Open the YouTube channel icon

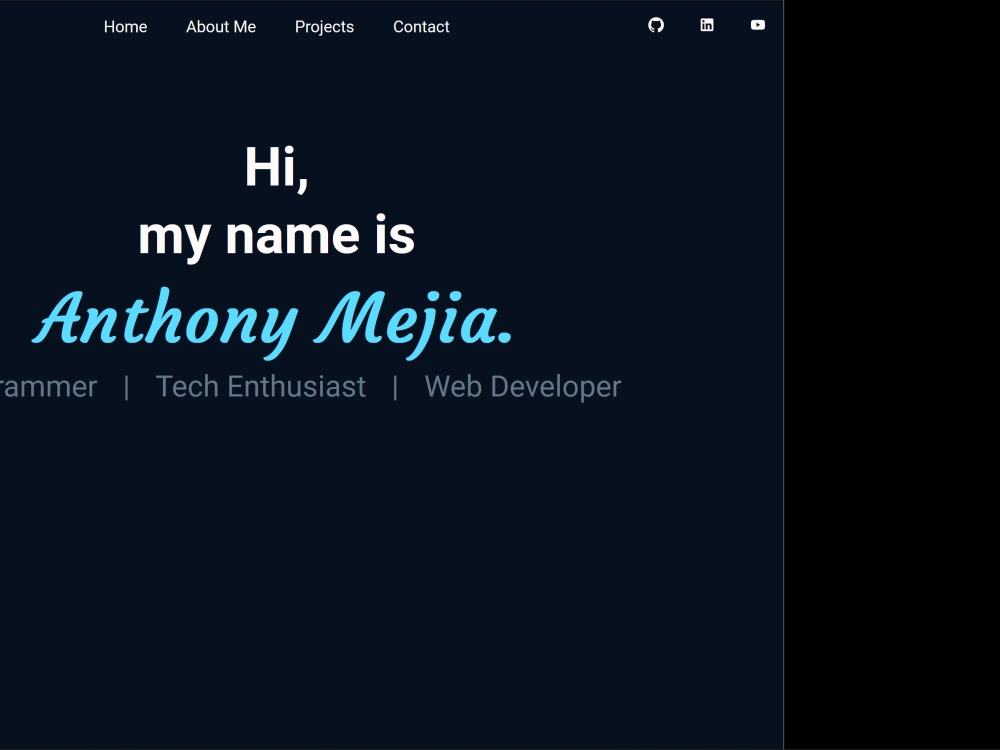point(758,26)
